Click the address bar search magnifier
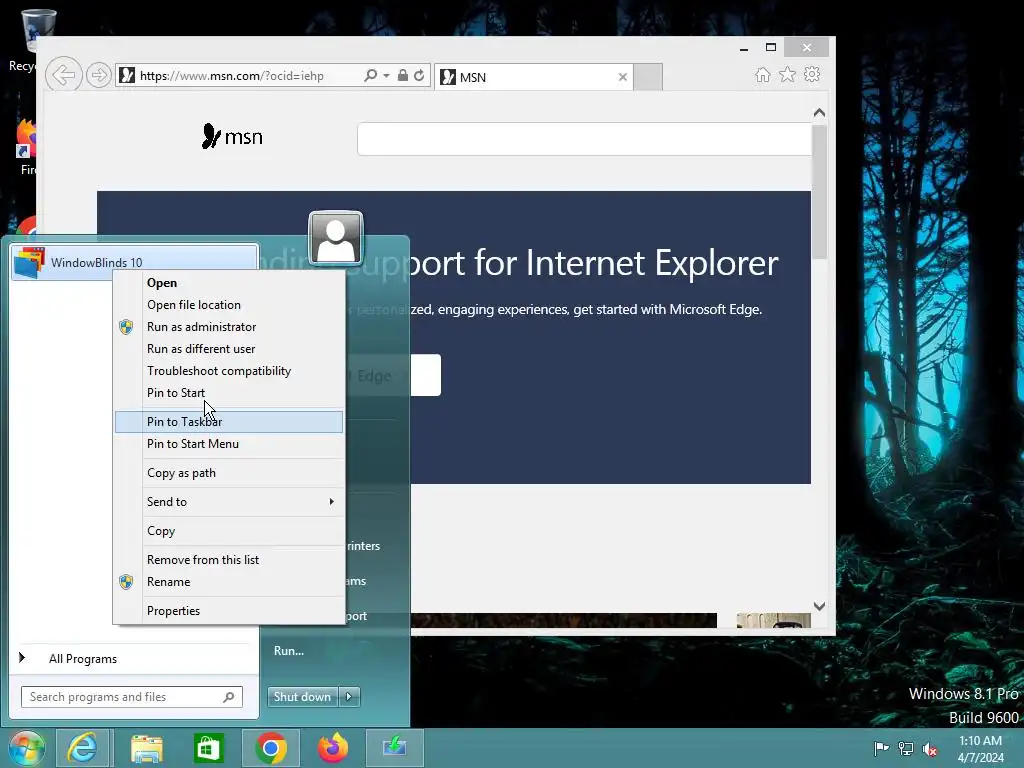The height and width of the screenshot is (768, 1024). click(370, 76)
